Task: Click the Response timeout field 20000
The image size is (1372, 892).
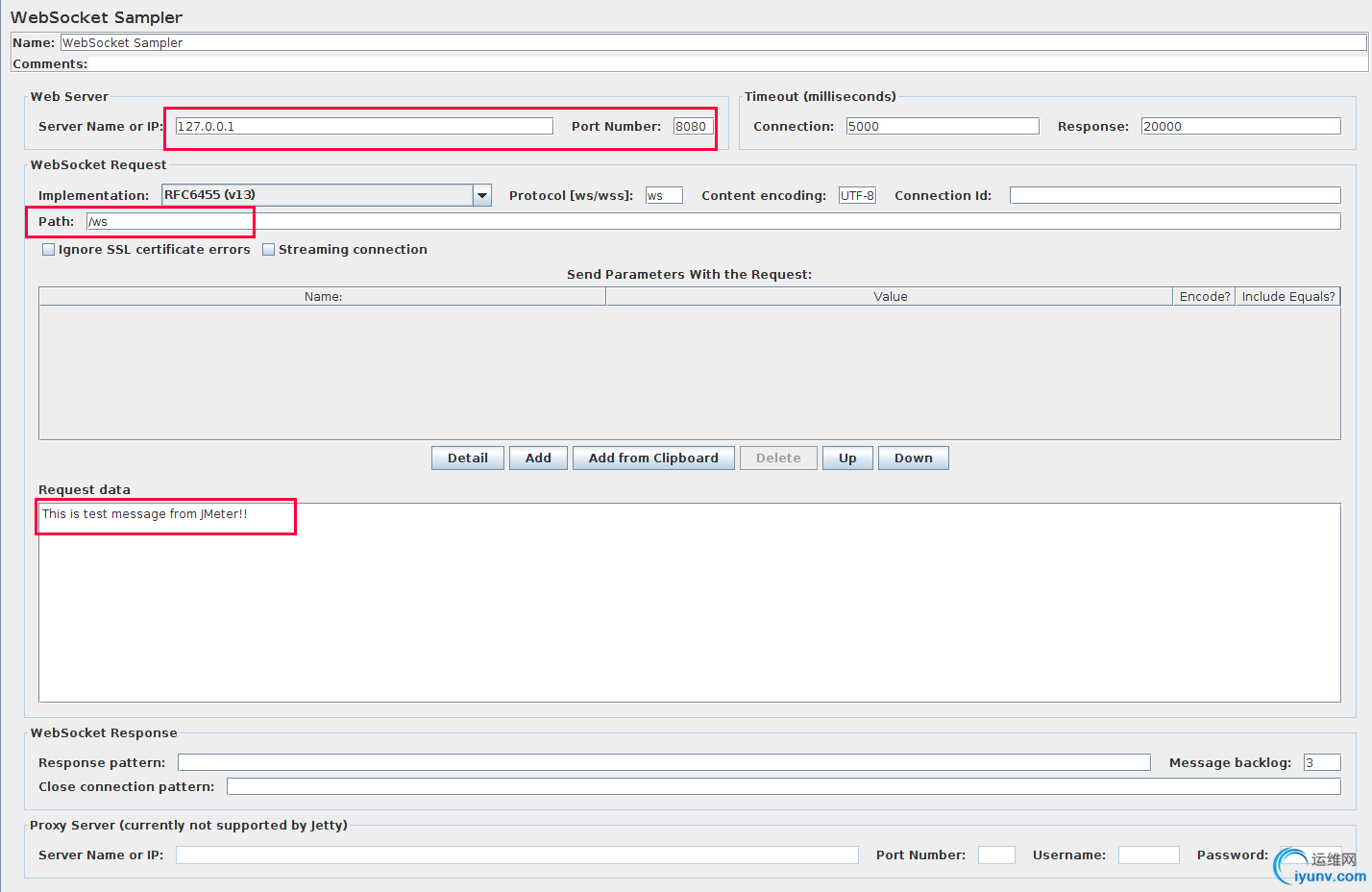Action: pyautogui.click(x=1240, y=126)
